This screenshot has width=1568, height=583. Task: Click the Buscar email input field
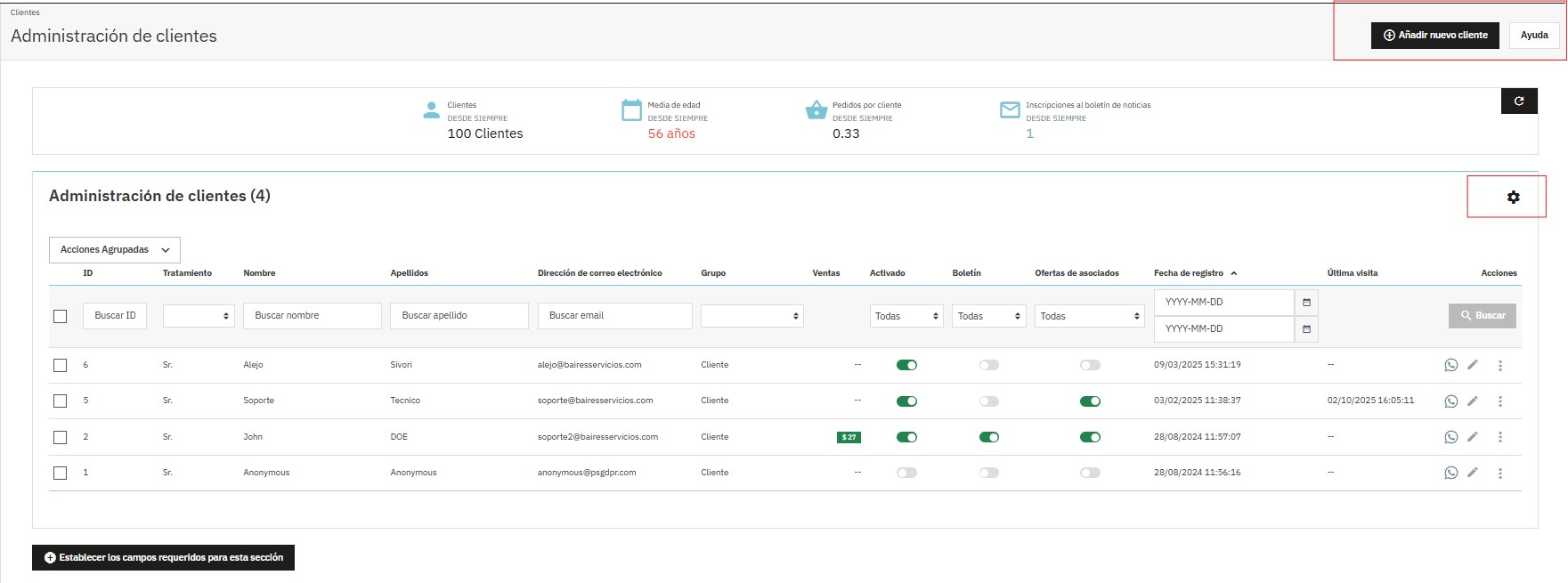[614, 316]
